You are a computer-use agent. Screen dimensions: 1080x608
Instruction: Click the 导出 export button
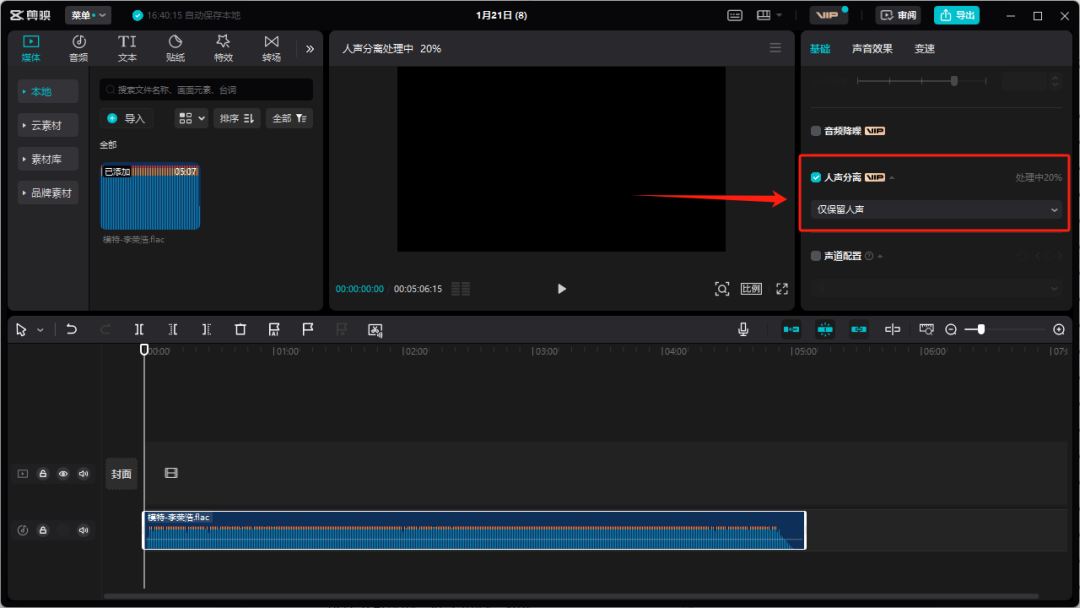point(957,15)
